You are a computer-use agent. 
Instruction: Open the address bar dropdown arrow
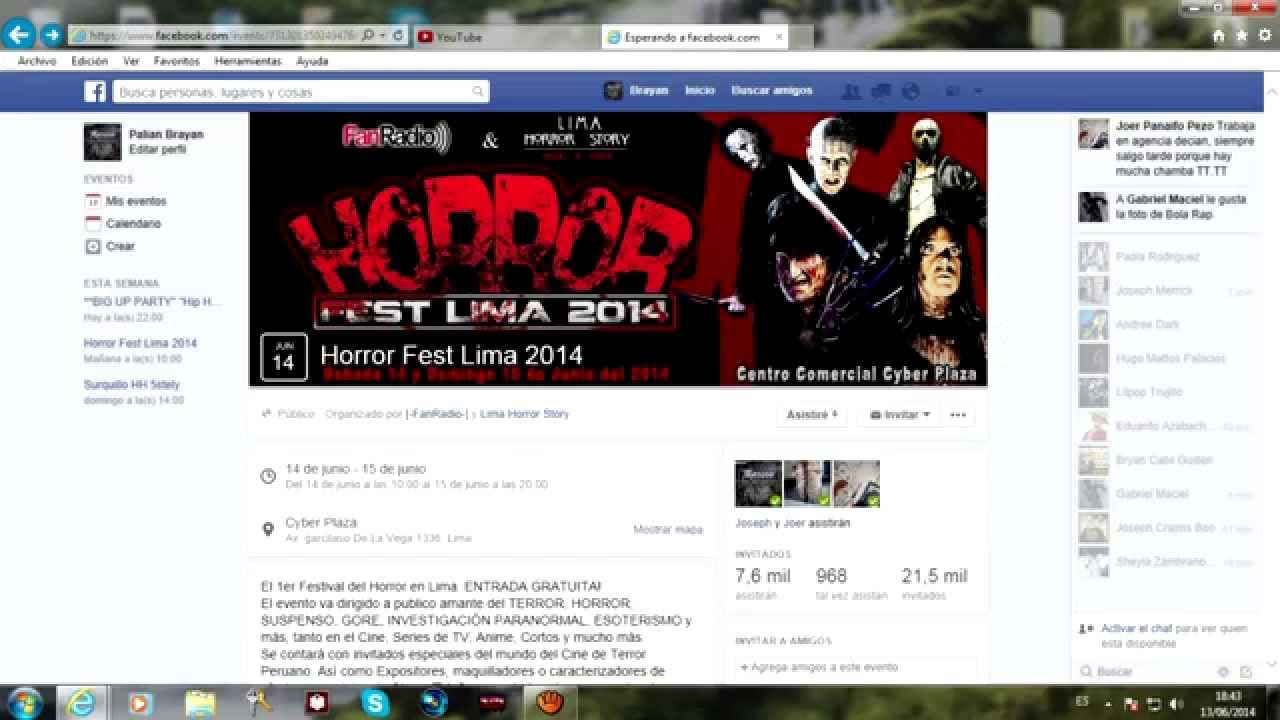(x=382, y=35)
